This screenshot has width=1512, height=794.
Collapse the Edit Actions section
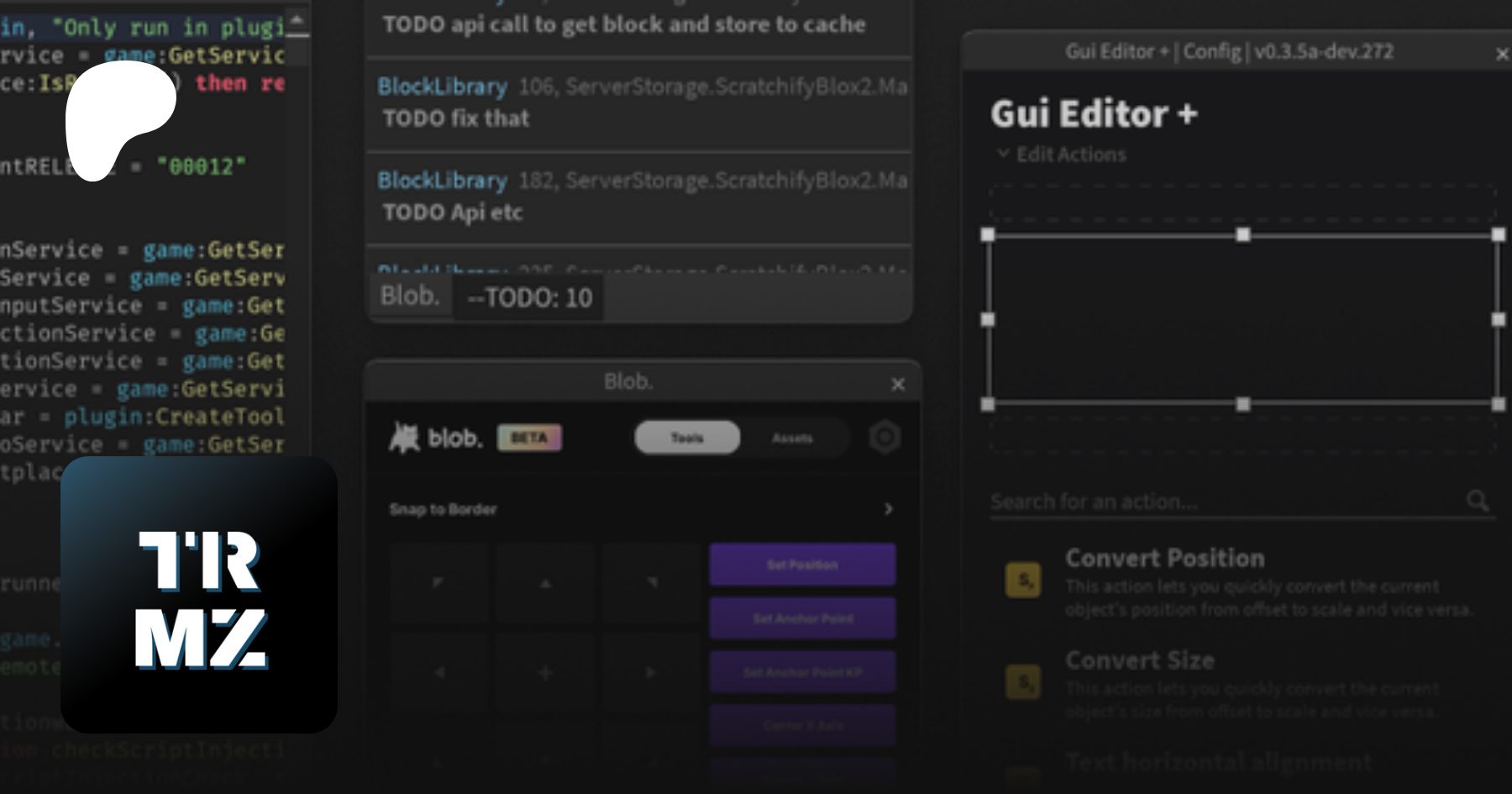(x=1003, y=154)
